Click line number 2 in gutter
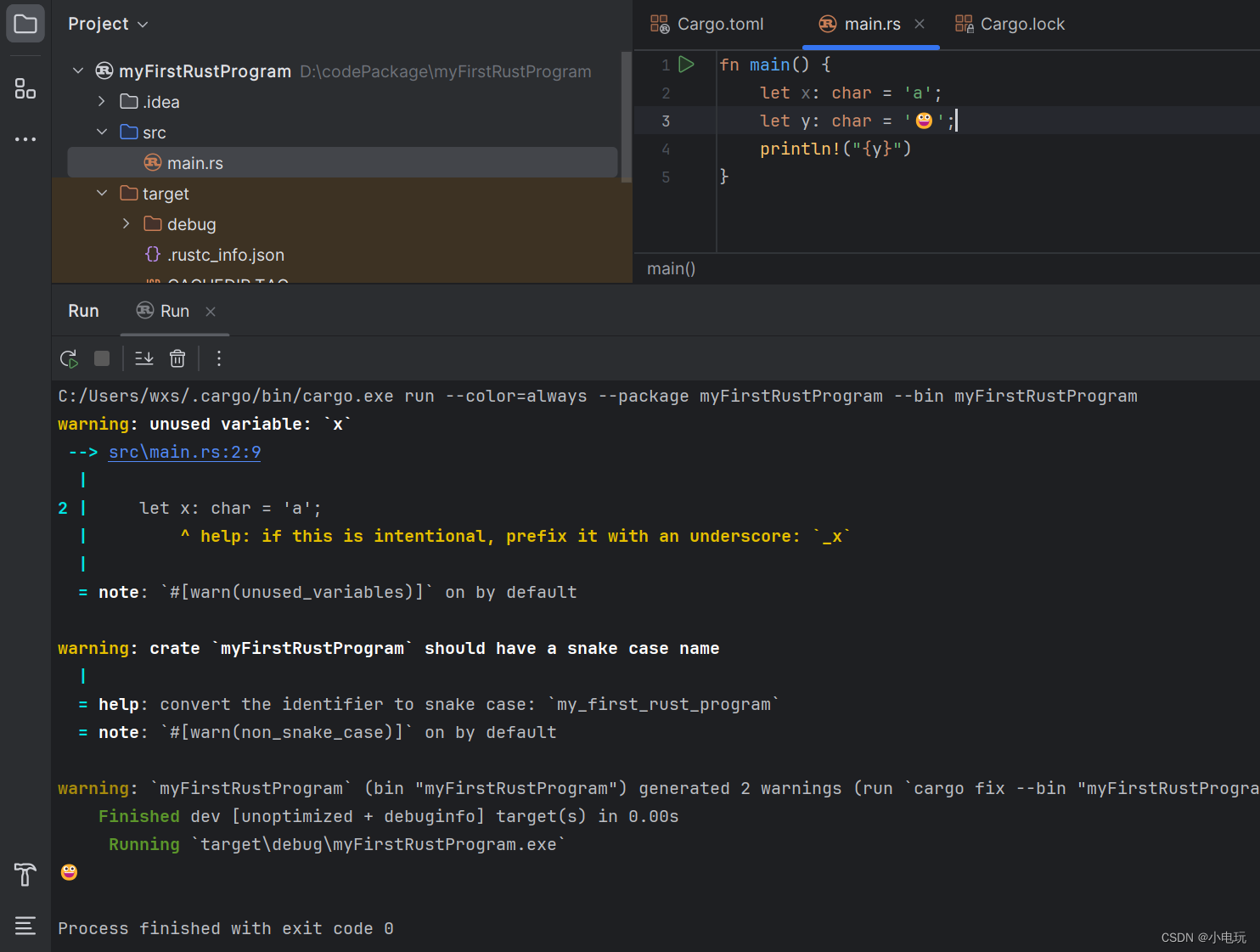Screen dimensions: 1260x952 pos(666,93)
